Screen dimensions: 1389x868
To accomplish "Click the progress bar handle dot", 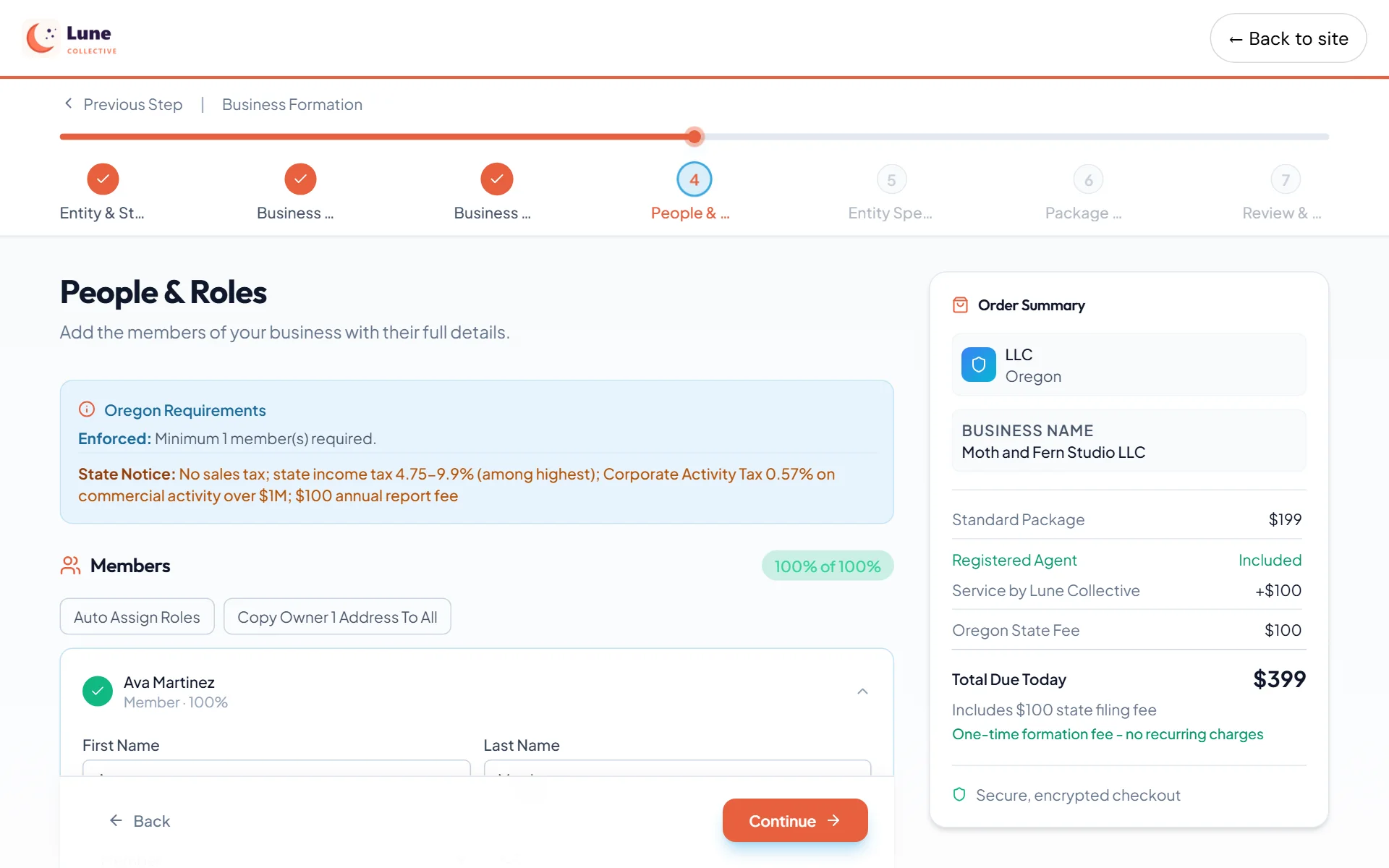I will pos(694,136).
